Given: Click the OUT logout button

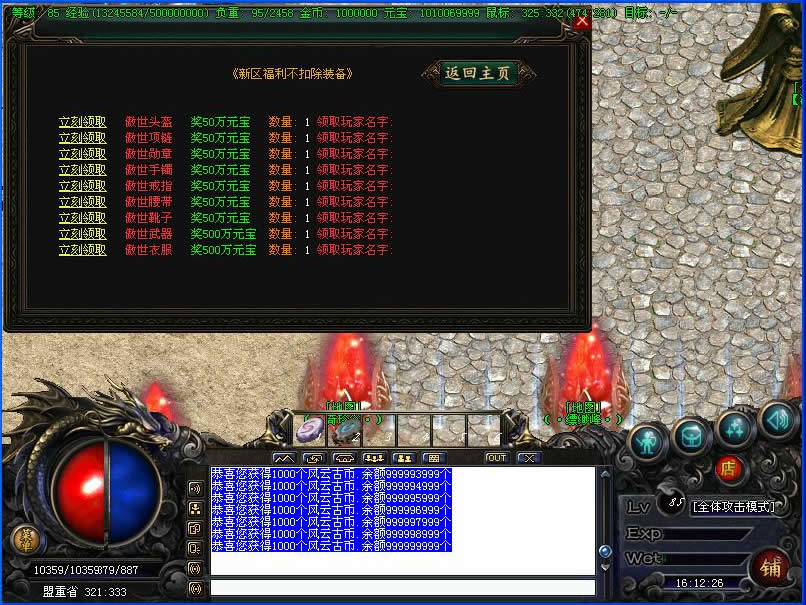Looking at the screenshot, I should 497,458.
